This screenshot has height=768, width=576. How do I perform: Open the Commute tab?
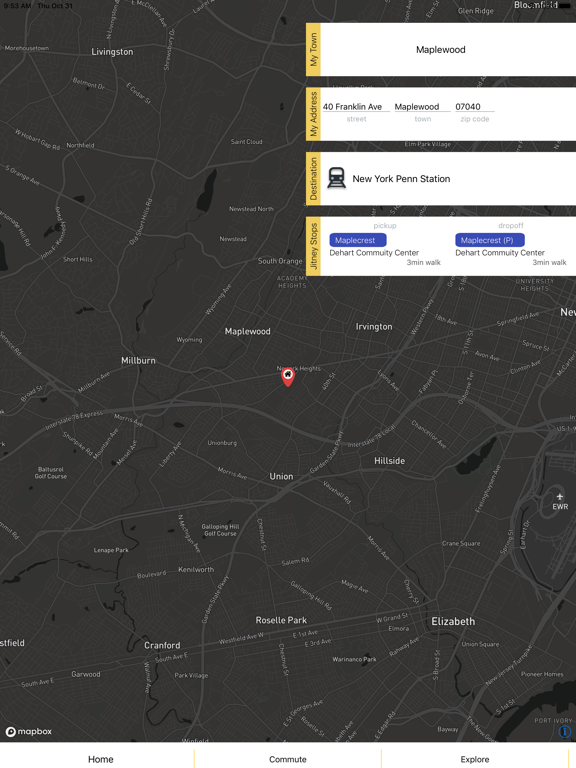tap(288, 759)
